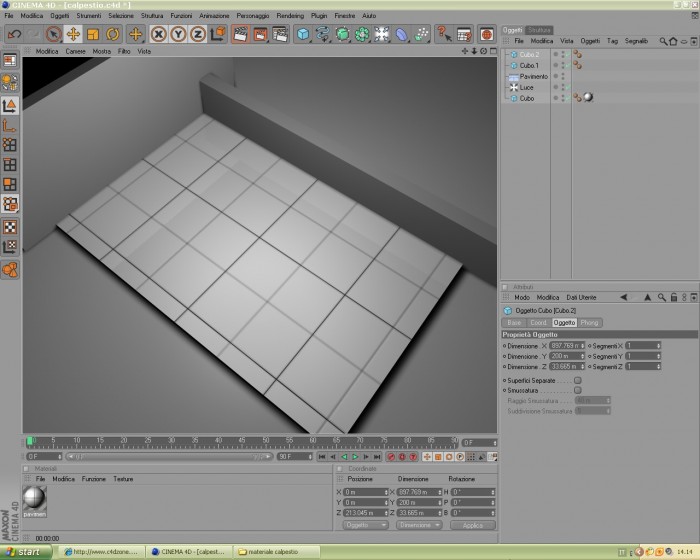Select the Rotate tool icon

tap(112, 34)
